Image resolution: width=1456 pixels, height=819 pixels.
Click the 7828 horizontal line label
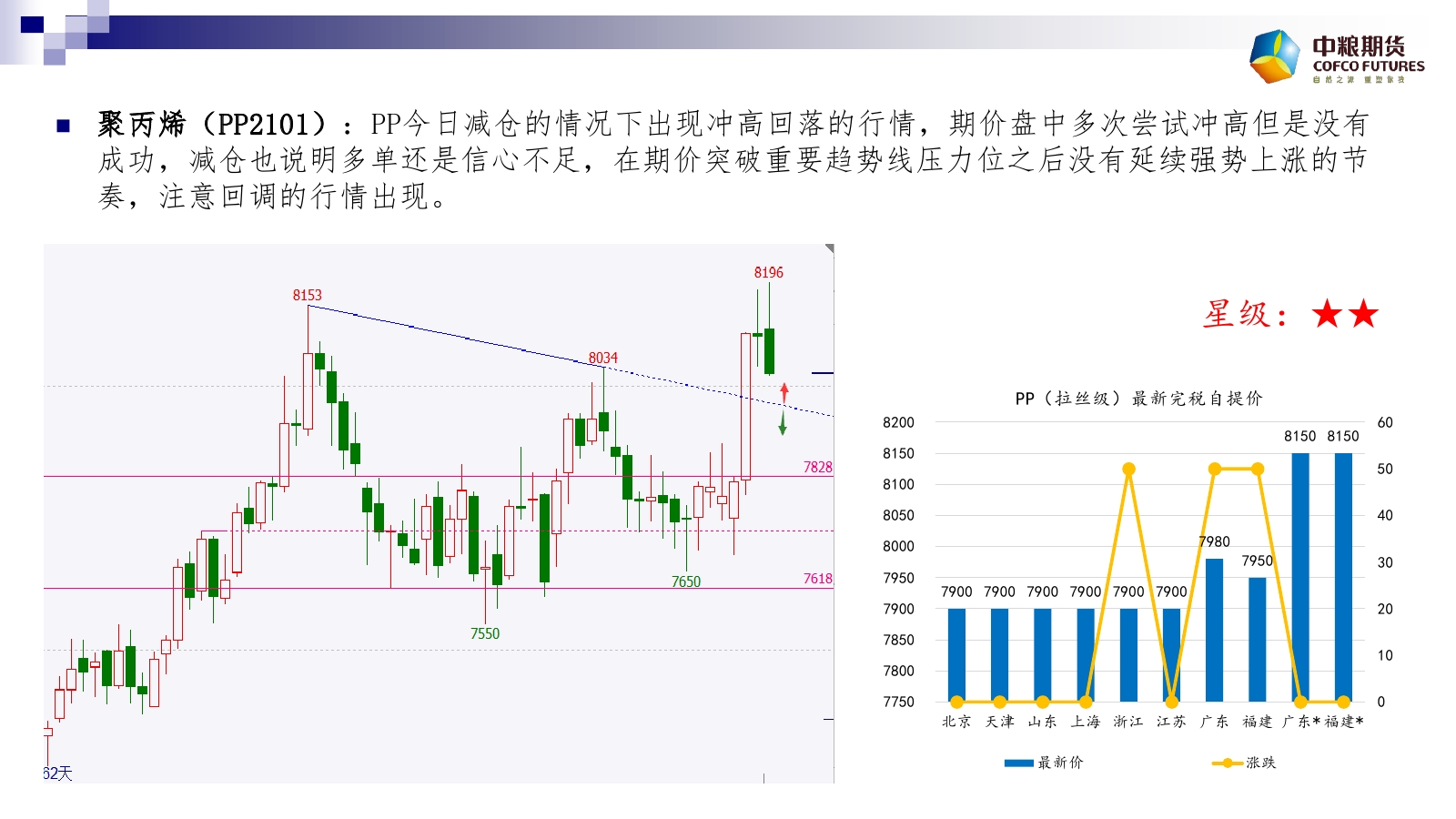click(817, 467)
